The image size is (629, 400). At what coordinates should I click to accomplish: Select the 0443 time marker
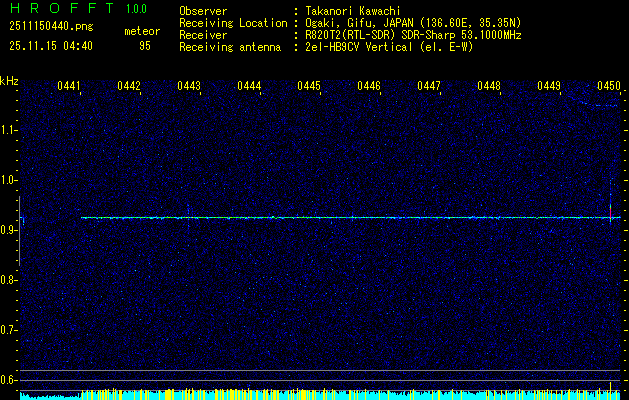point(189,87)
